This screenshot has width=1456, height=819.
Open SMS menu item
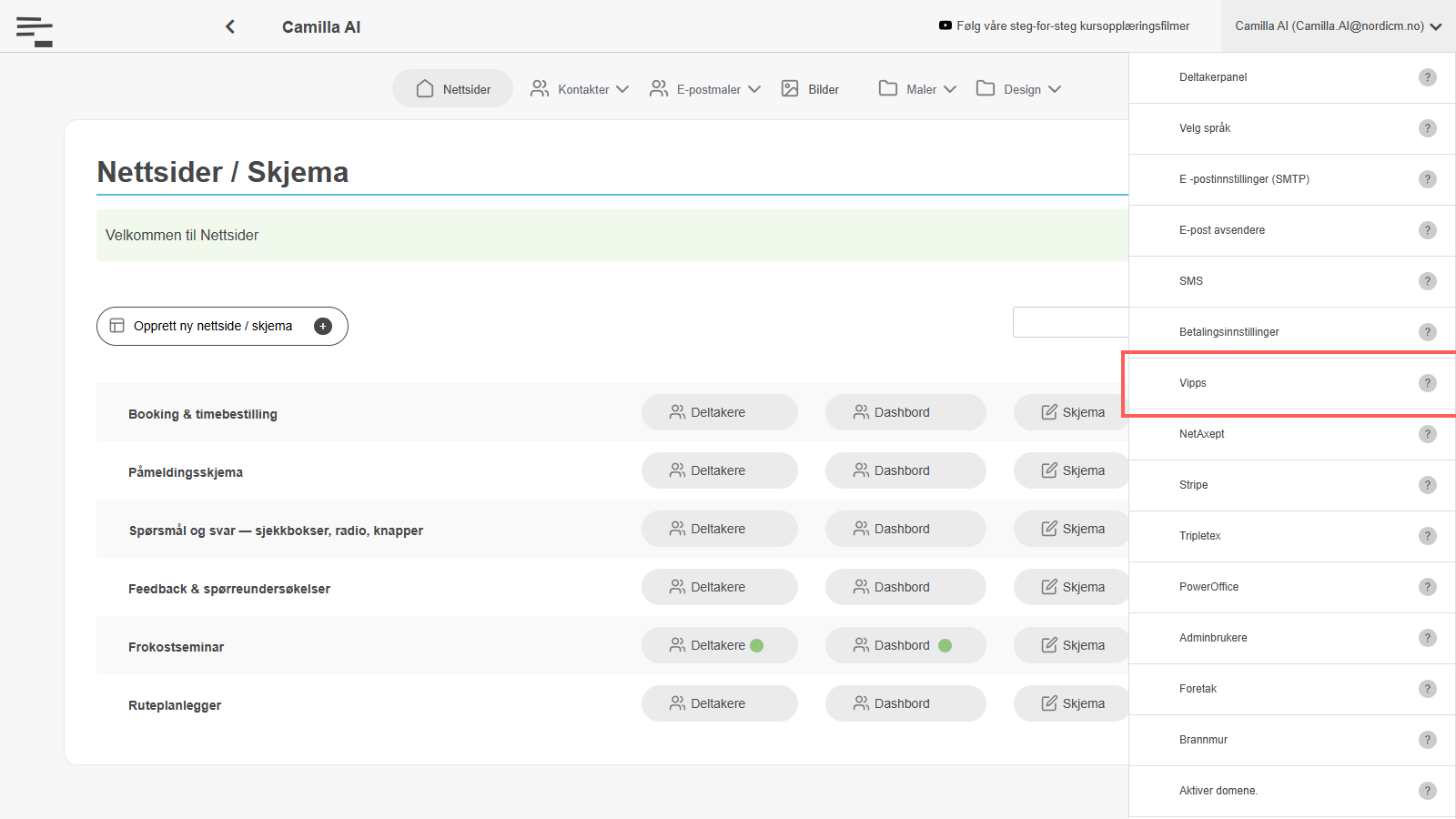pyautogui.click(x=1292, y=281)
